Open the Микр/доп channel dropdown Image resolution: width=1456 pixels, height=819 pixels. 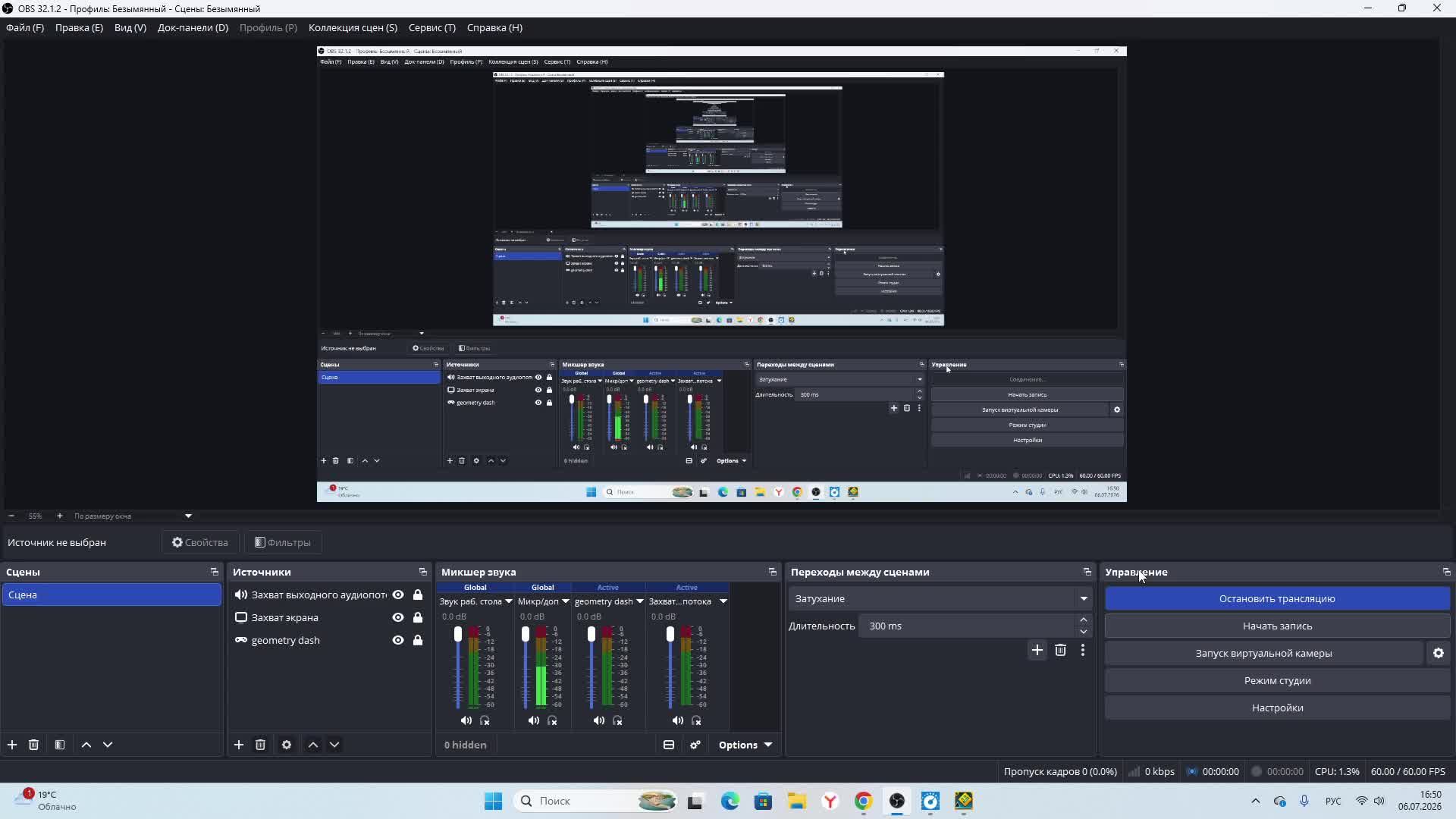[566, 601]
